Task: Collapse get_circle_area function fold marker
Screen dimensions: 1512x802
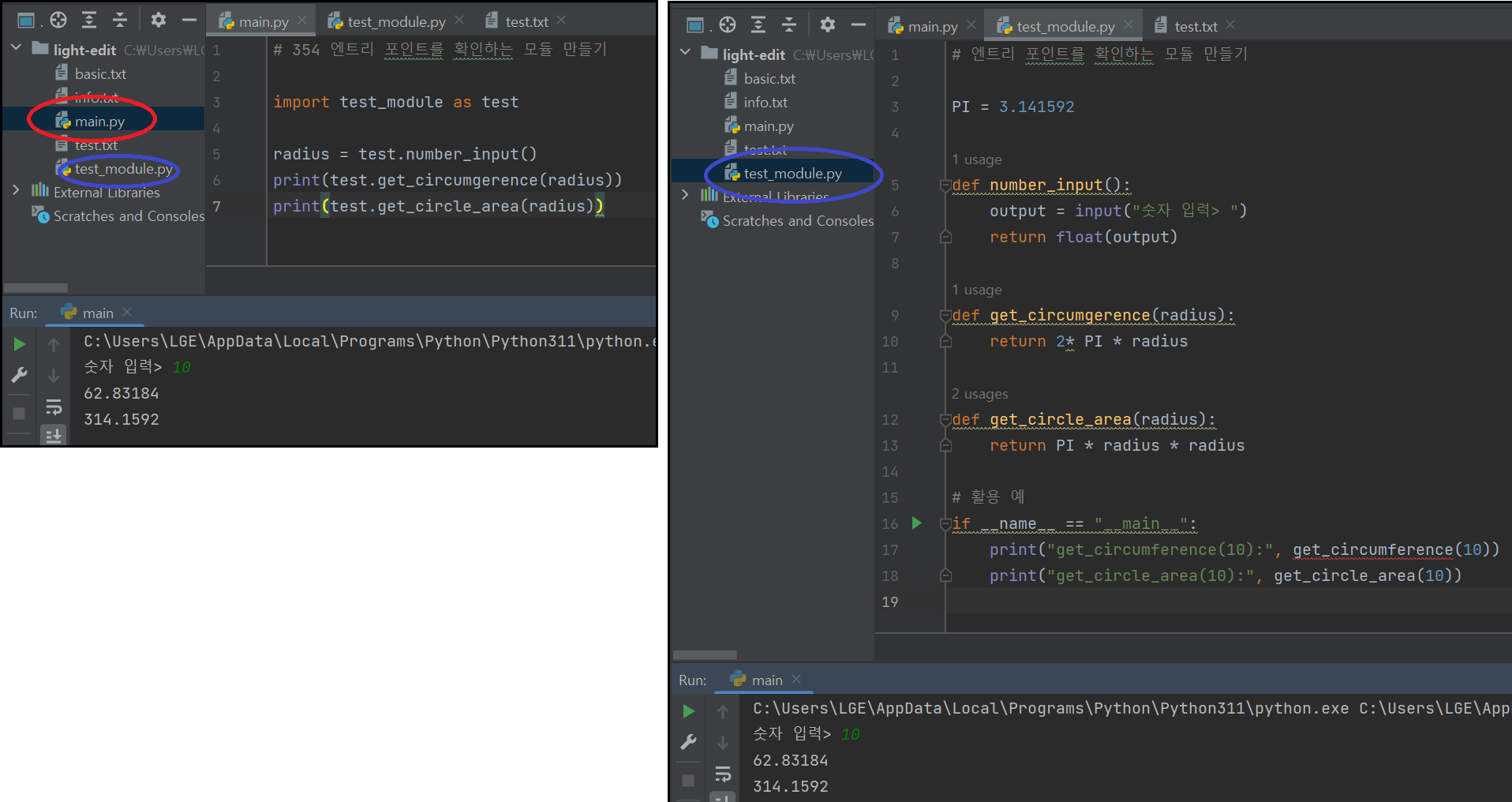Action: pyautogui.click(x=945, y=420)
